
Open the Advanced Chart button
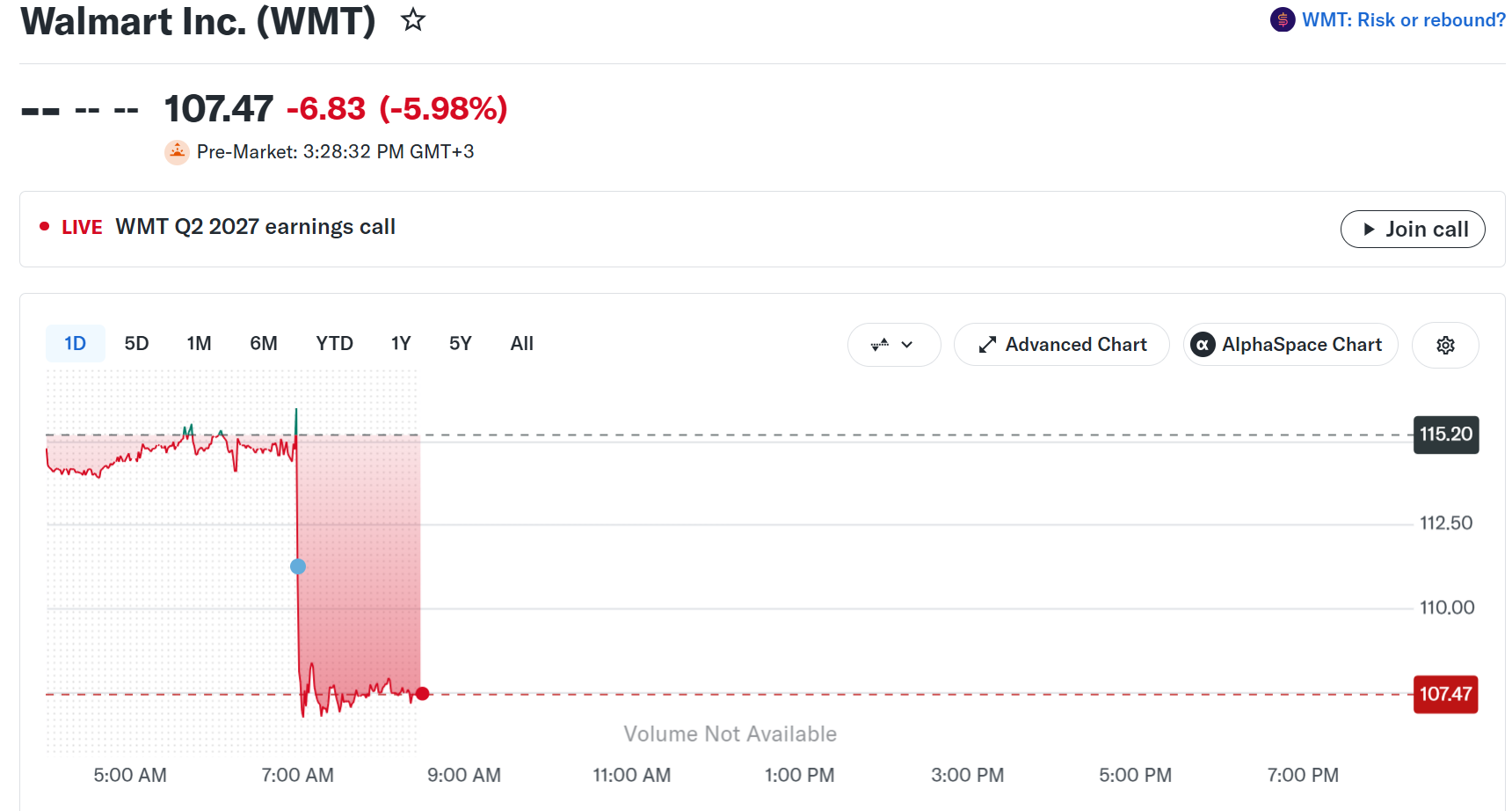click(1062, 345)
